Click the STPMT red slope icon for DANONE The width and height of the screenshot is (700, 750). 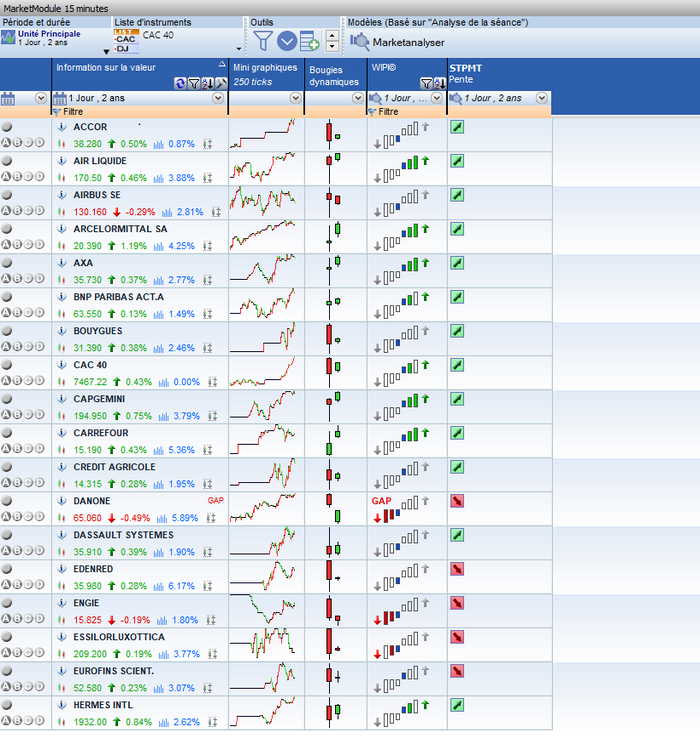tap(457, 501)
